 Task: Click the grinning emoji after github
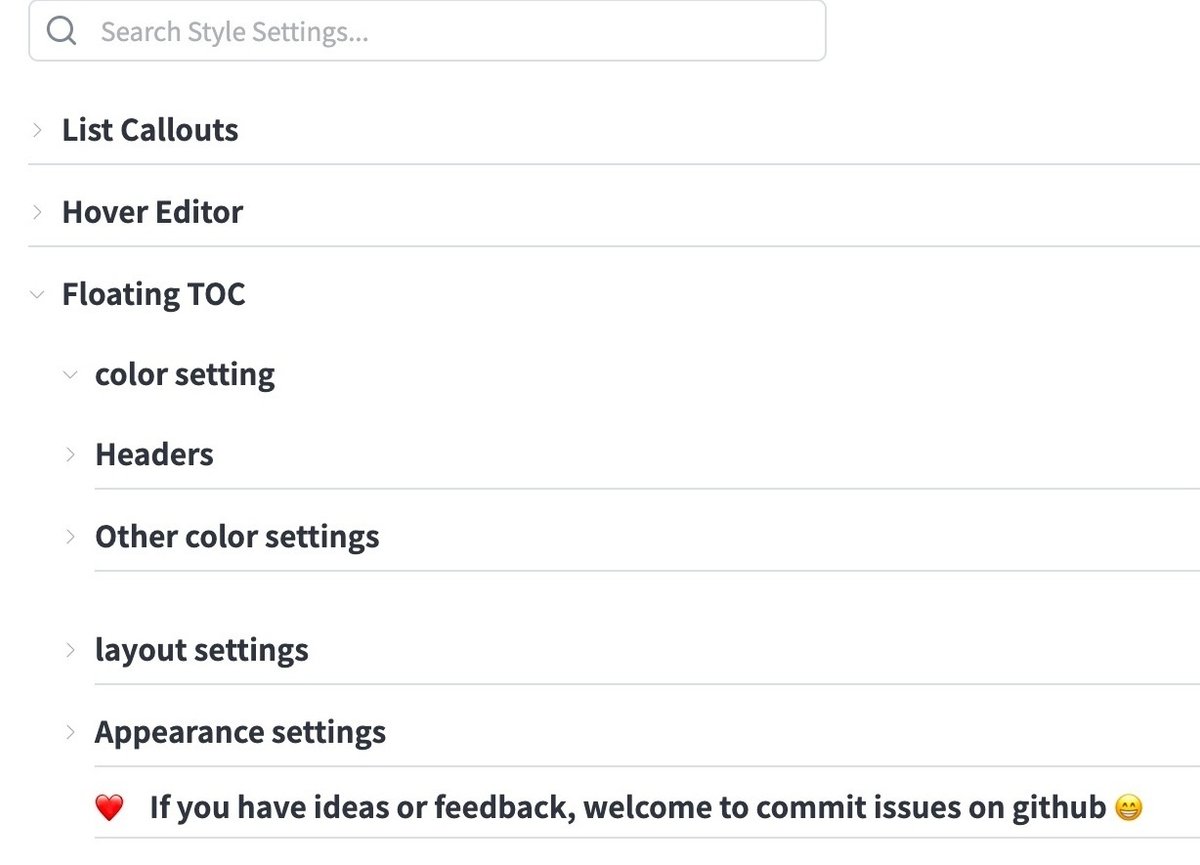point(1127,807)
